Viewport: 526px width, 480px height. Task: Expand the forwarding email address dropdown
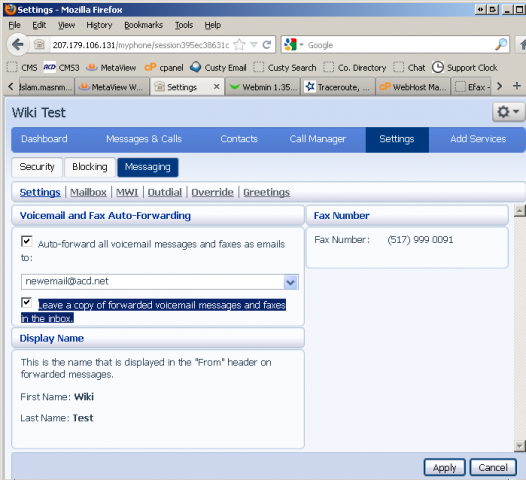click(x=291, y=282)
